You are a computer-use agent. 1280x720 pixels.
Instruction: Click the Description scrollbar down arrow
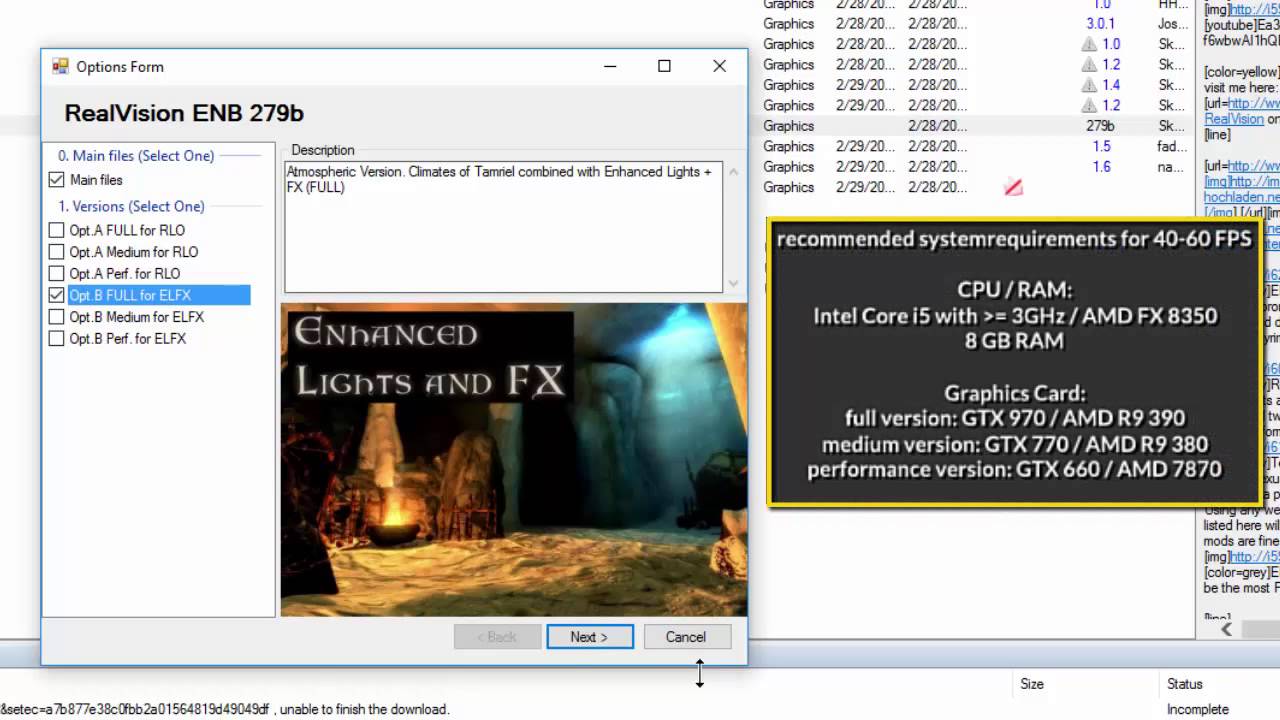pos(733,283)
